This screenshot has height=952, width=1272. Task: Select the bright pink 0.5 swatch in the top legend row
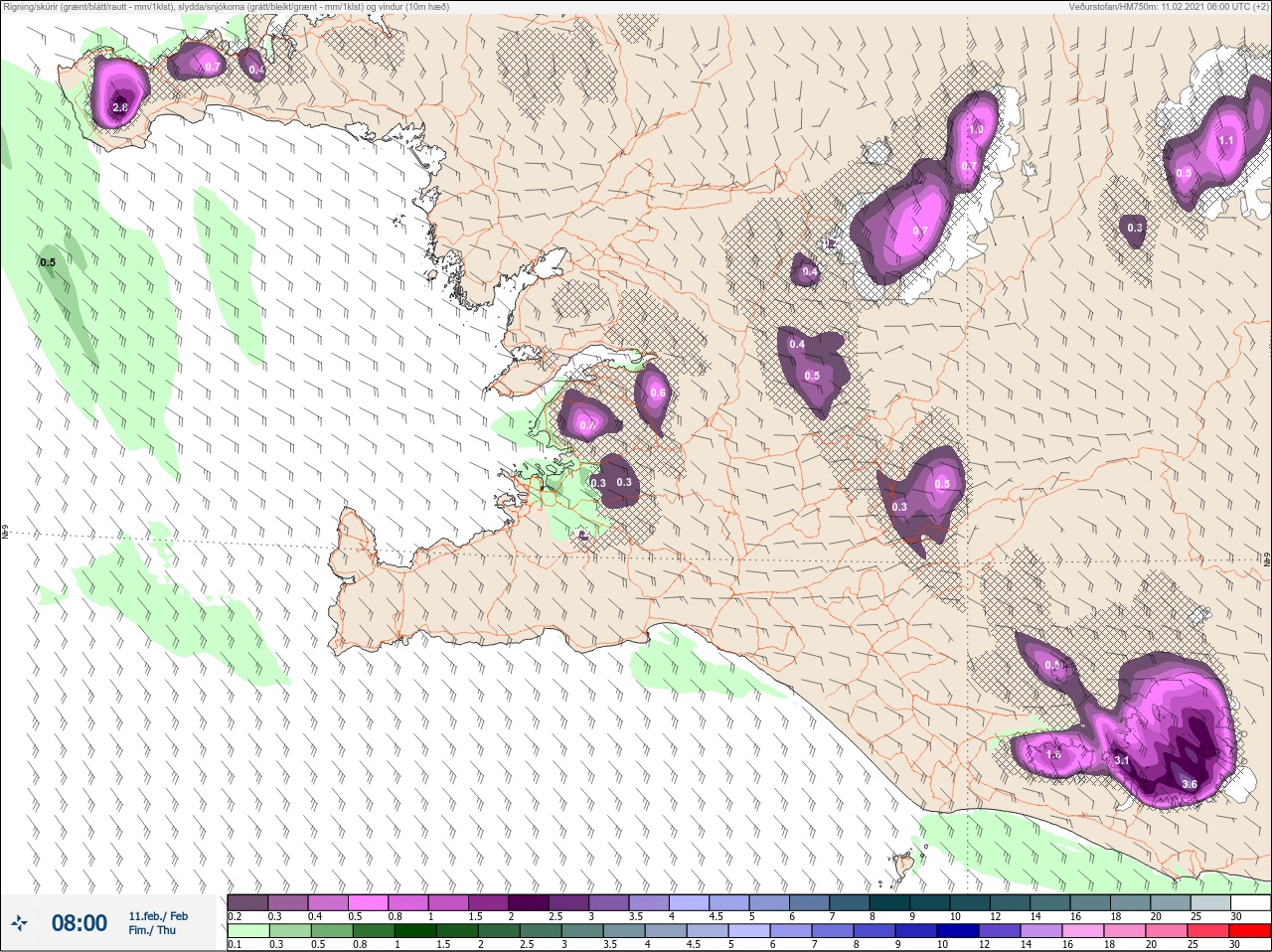[x=368, y=903]
